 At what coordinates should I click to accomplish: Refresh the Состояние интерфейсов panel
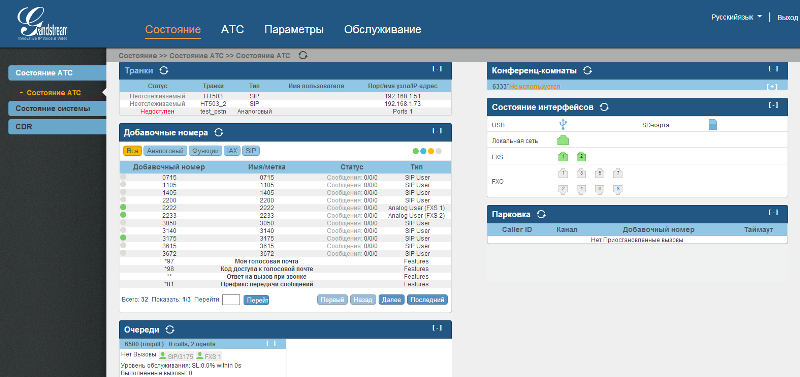pos(604,107)
